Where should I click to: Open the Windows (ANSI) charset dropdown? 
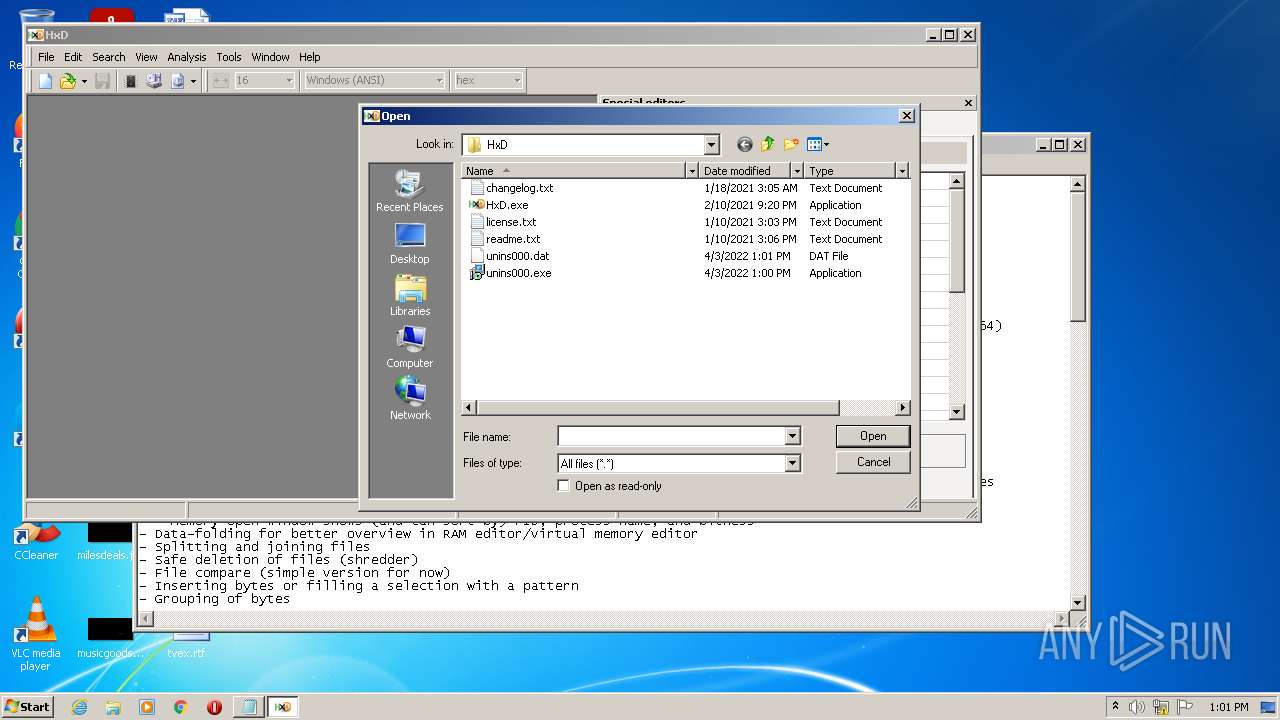click(x=439, y=80)
